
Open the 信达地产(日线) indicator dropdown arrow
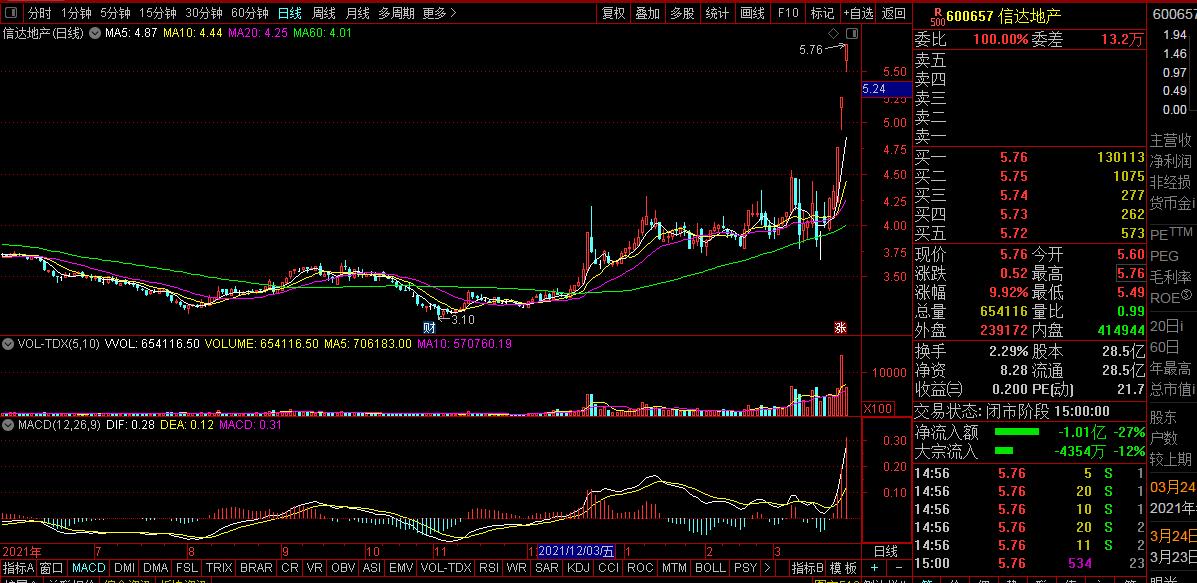[x=95, y=33]
